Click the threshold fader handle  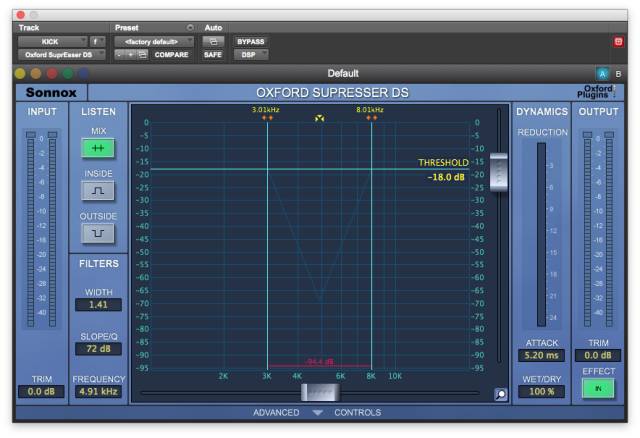click(499, 172)
